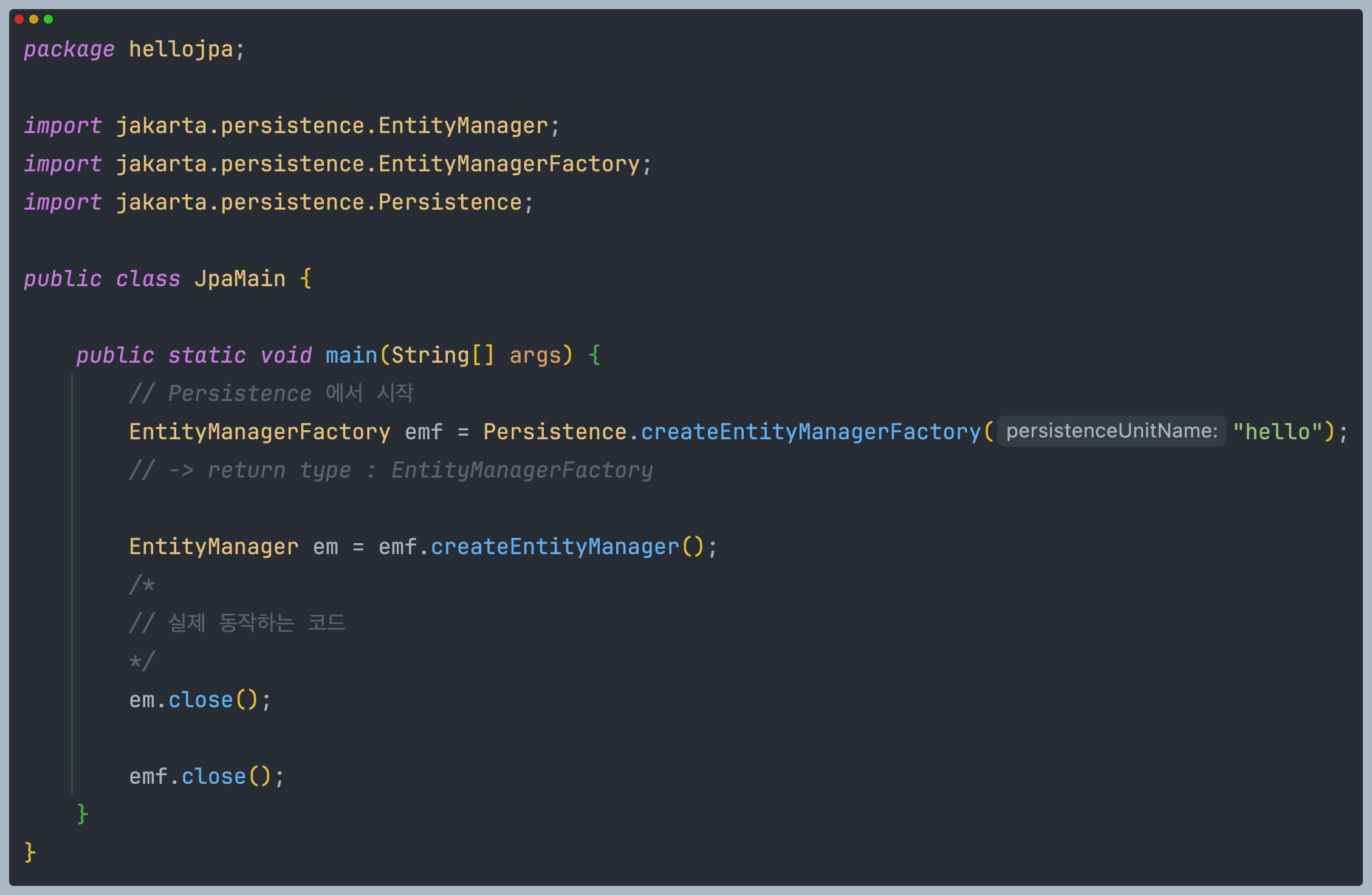Click the first import line's EntityManager
Viewport: 1372px width, 895px height.
pyautogui.click(x=463, y=125)
